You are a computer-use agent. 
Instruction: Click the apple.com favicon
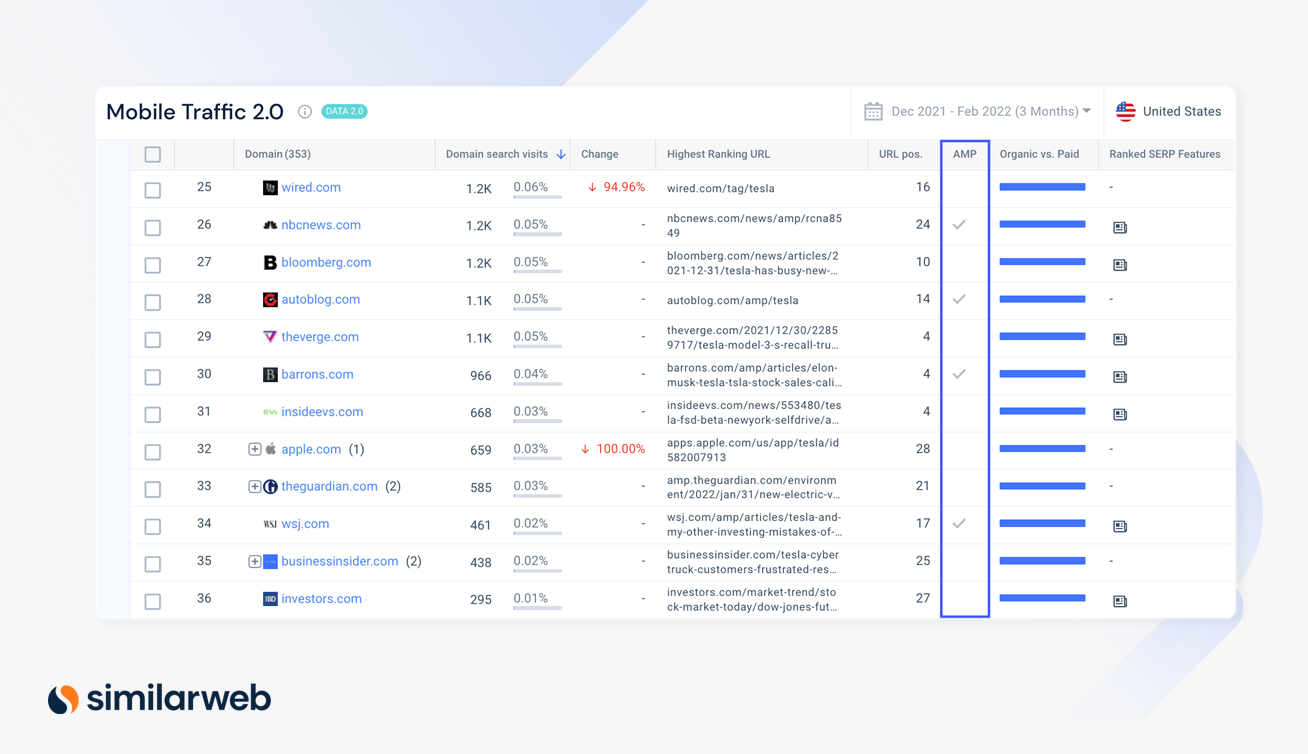(x=270, y=449)
